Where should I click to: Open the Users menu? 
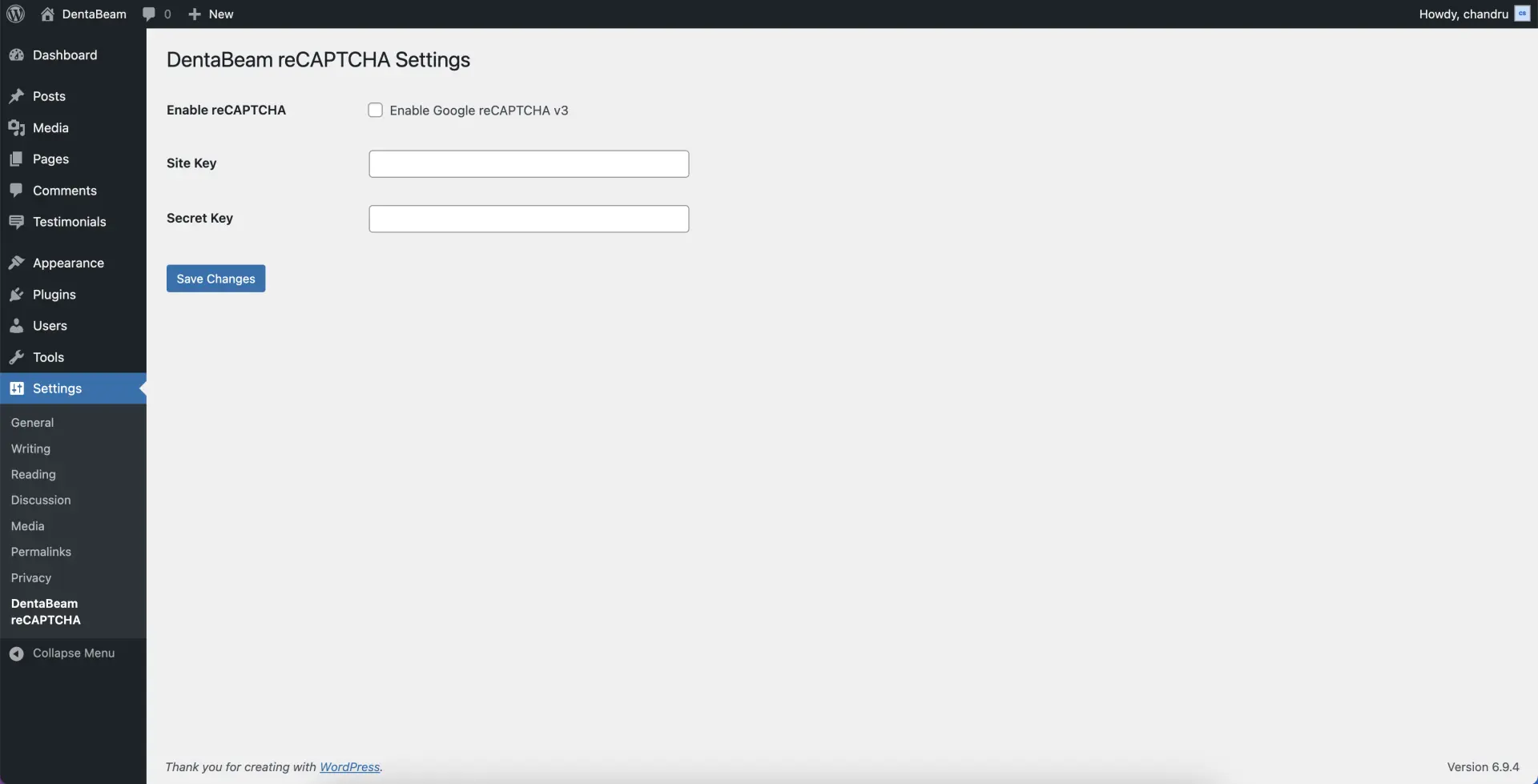[x=73, y=325]
